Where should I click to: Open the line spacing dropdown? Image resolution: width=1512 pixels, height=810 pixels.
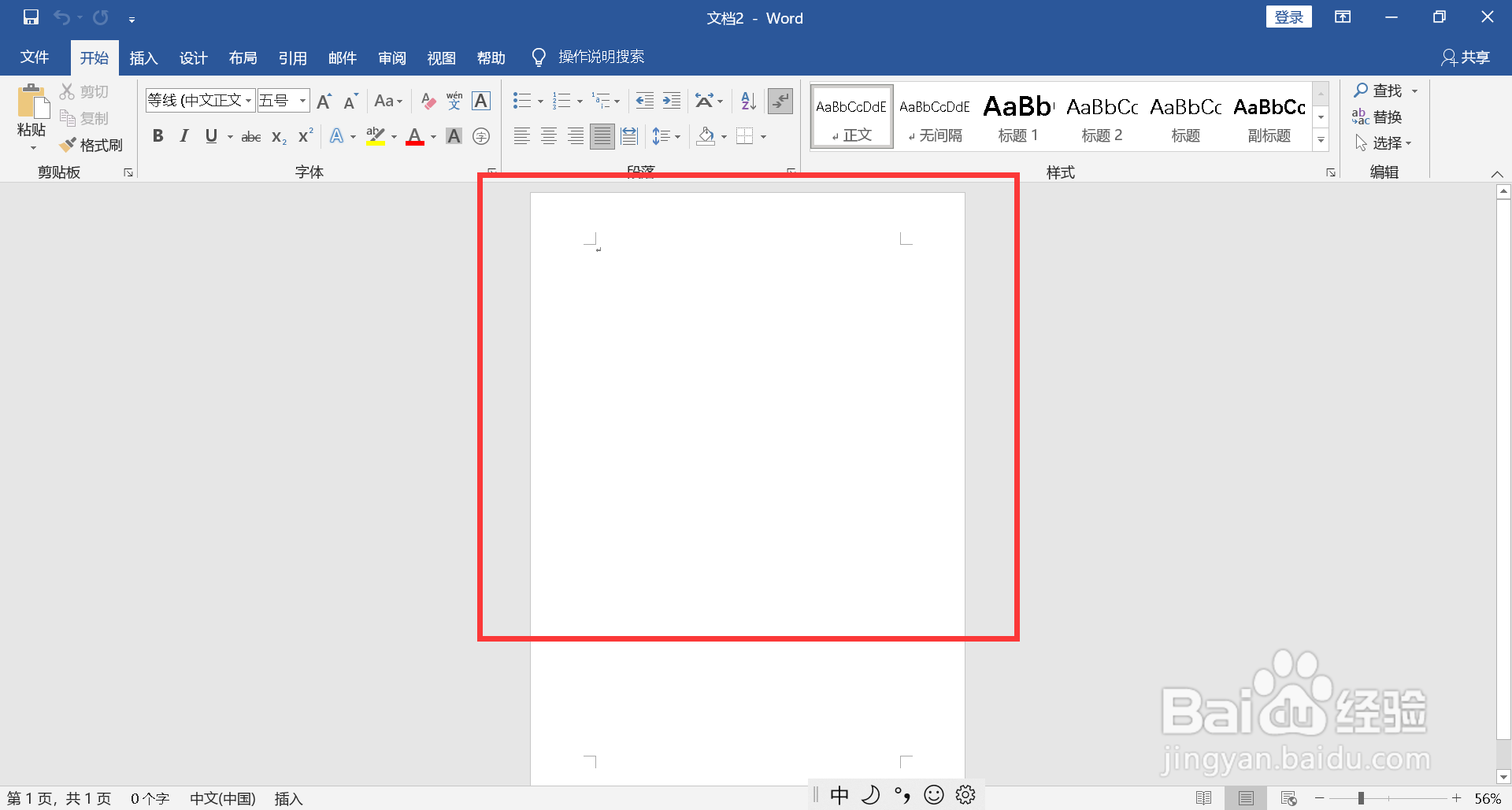666,137
